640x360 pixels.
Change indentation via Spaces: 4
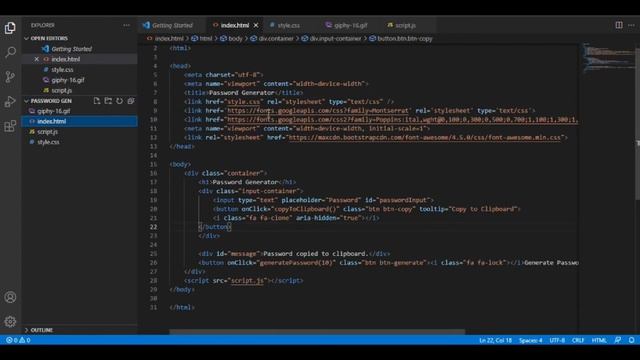pyautogui.click(x=531, y=340)
